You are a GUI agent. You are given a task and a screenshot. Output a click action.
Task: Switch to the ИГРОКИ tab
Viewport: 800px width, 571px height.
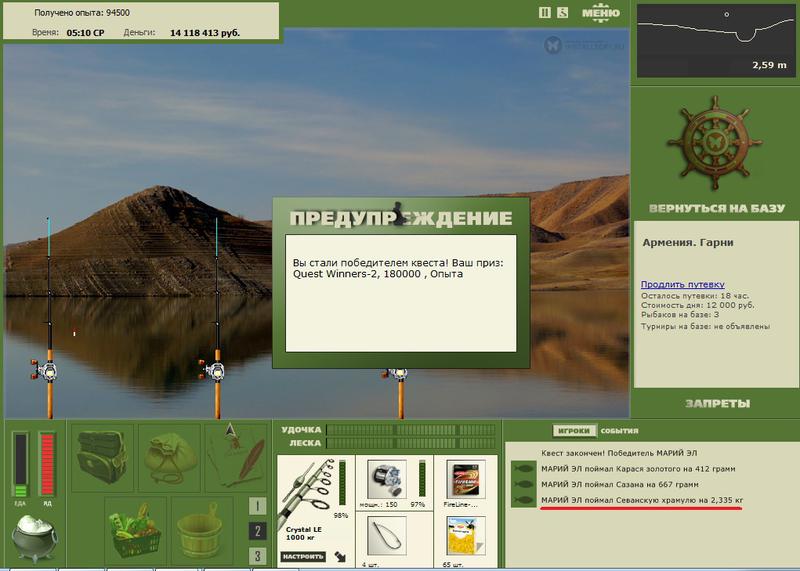pos(574,431)
